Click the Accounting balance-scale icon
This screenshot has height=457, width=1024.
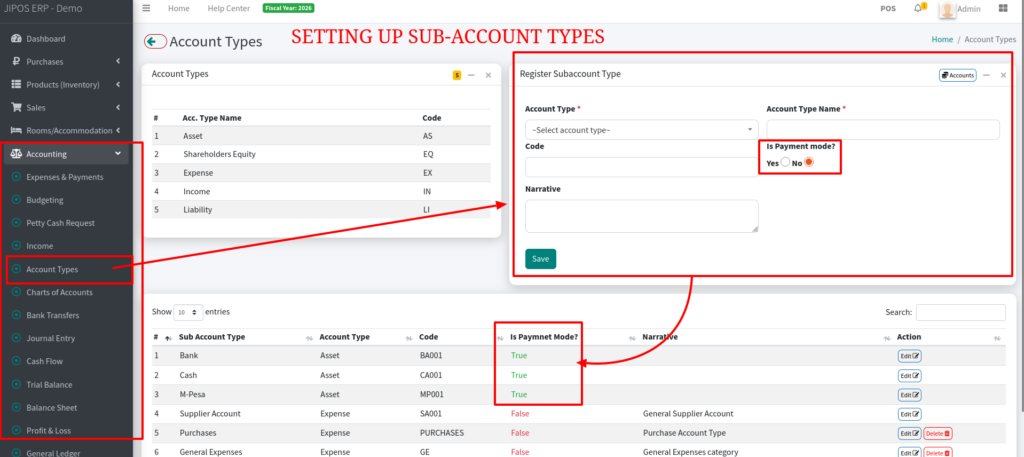16,154
